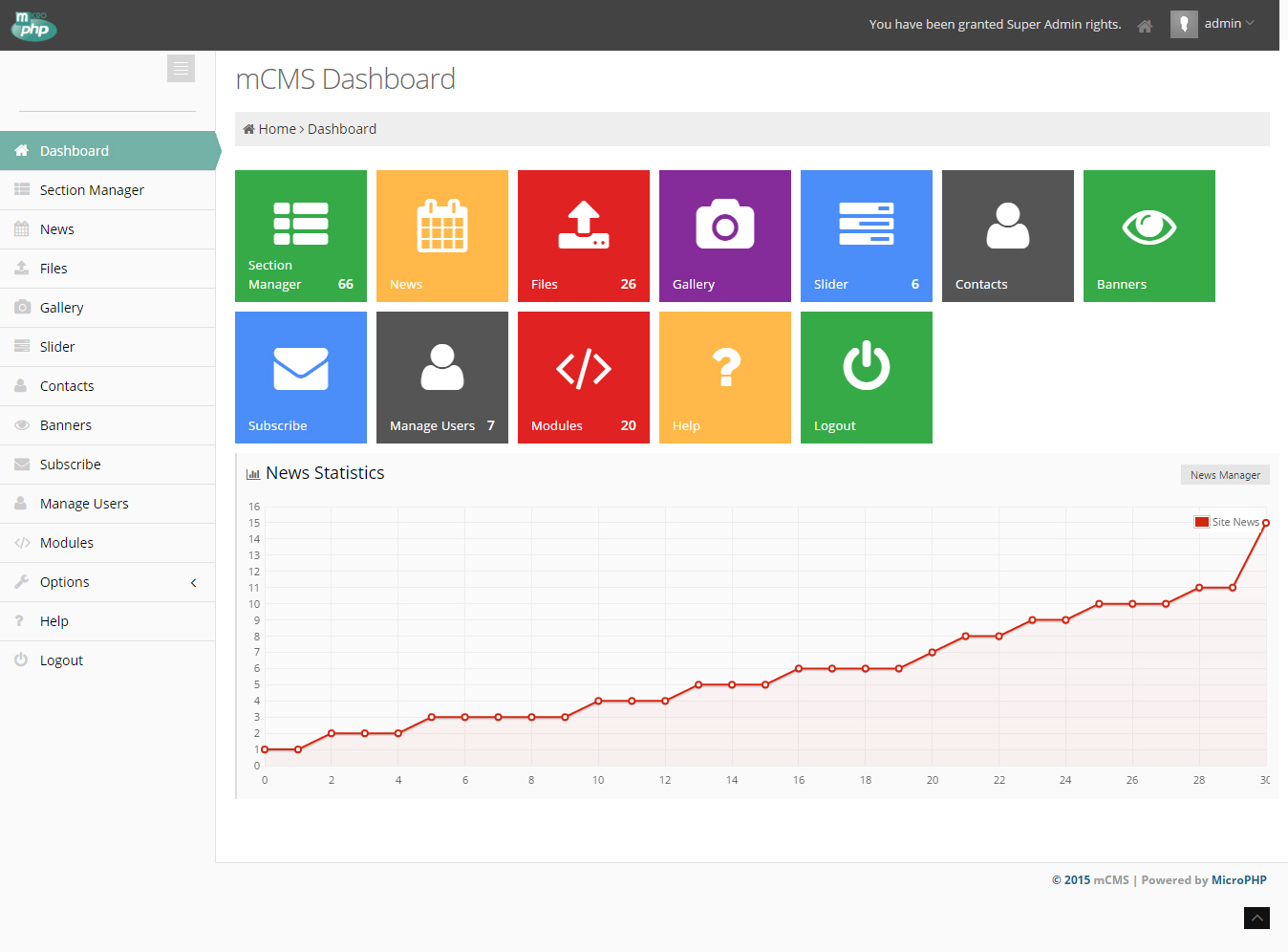Open the Slider tile icon
Screen dimensions: 1288x952
[867, 224]
